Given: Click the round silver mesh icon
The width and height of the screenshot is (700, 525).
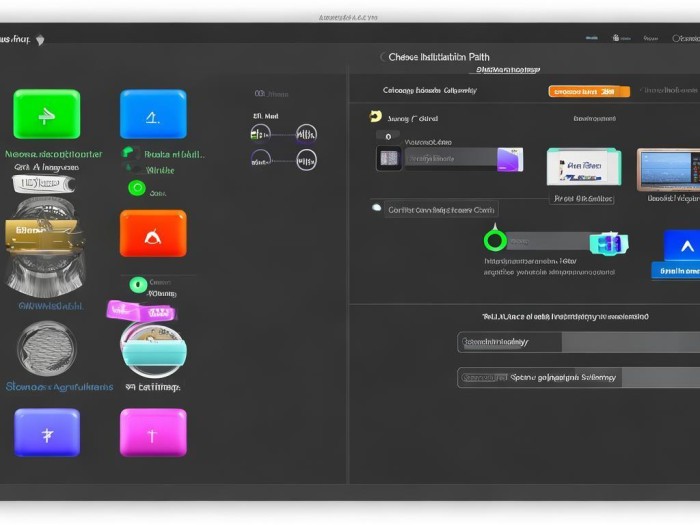Looking at the screenshot, I should [x=46, y=348].
